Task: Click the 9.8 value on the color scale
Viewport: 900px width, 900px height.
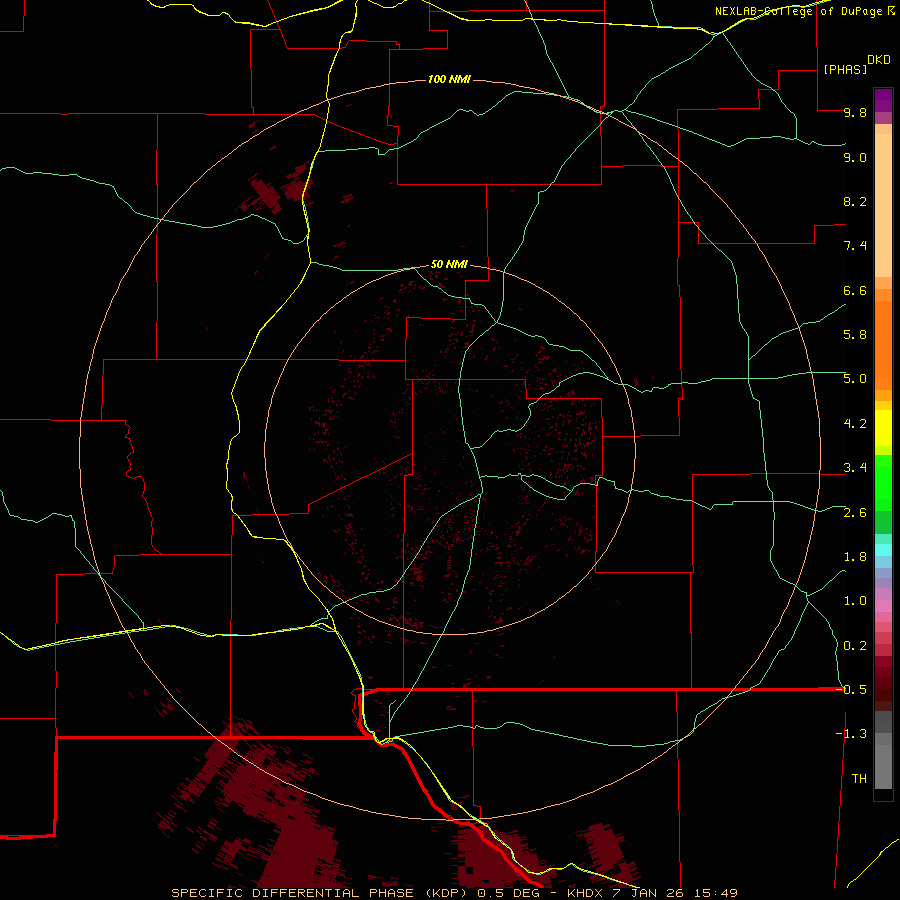Action: pos(855,112)
